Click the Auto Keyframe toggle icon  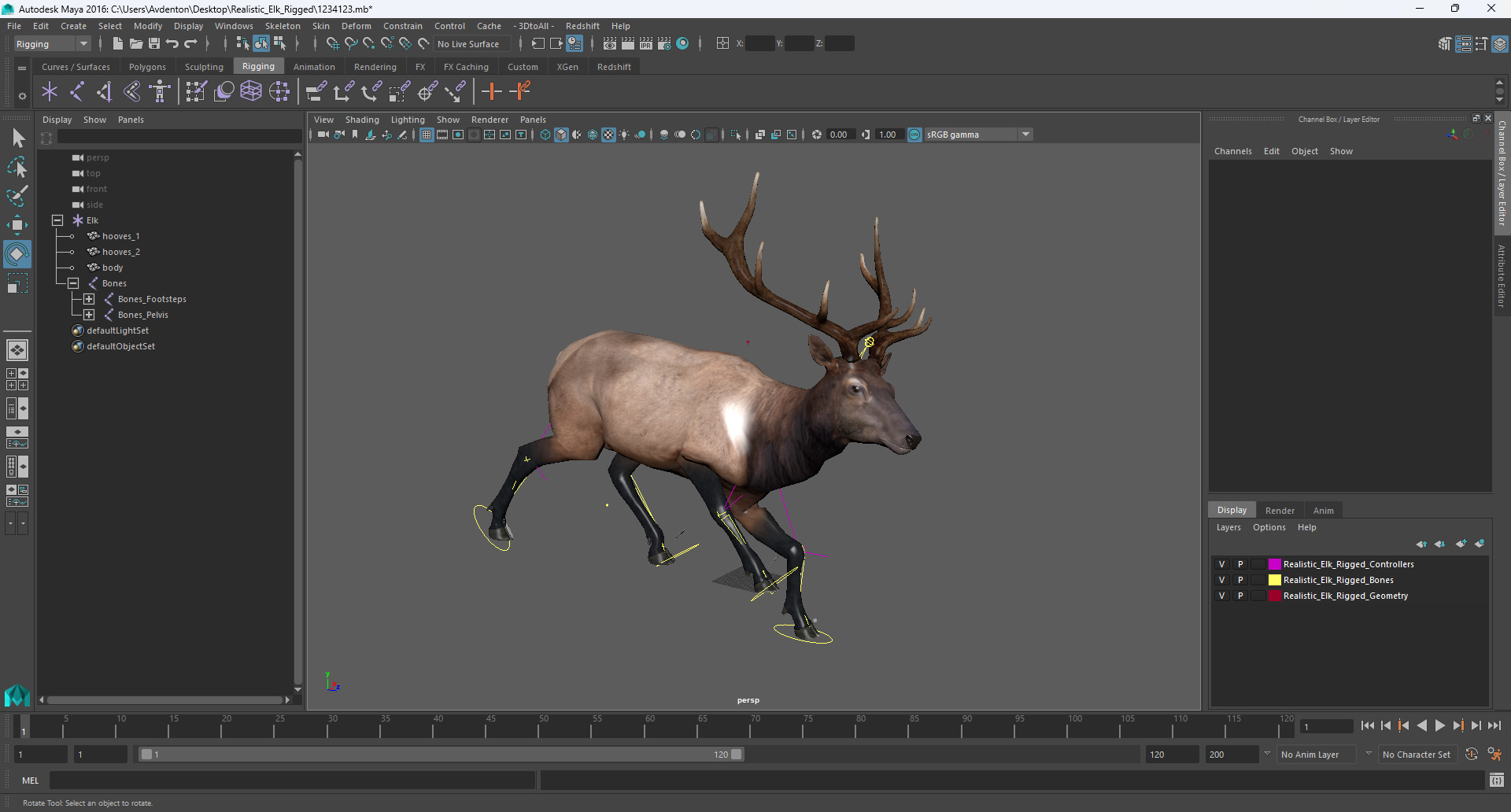[1472, 755]
